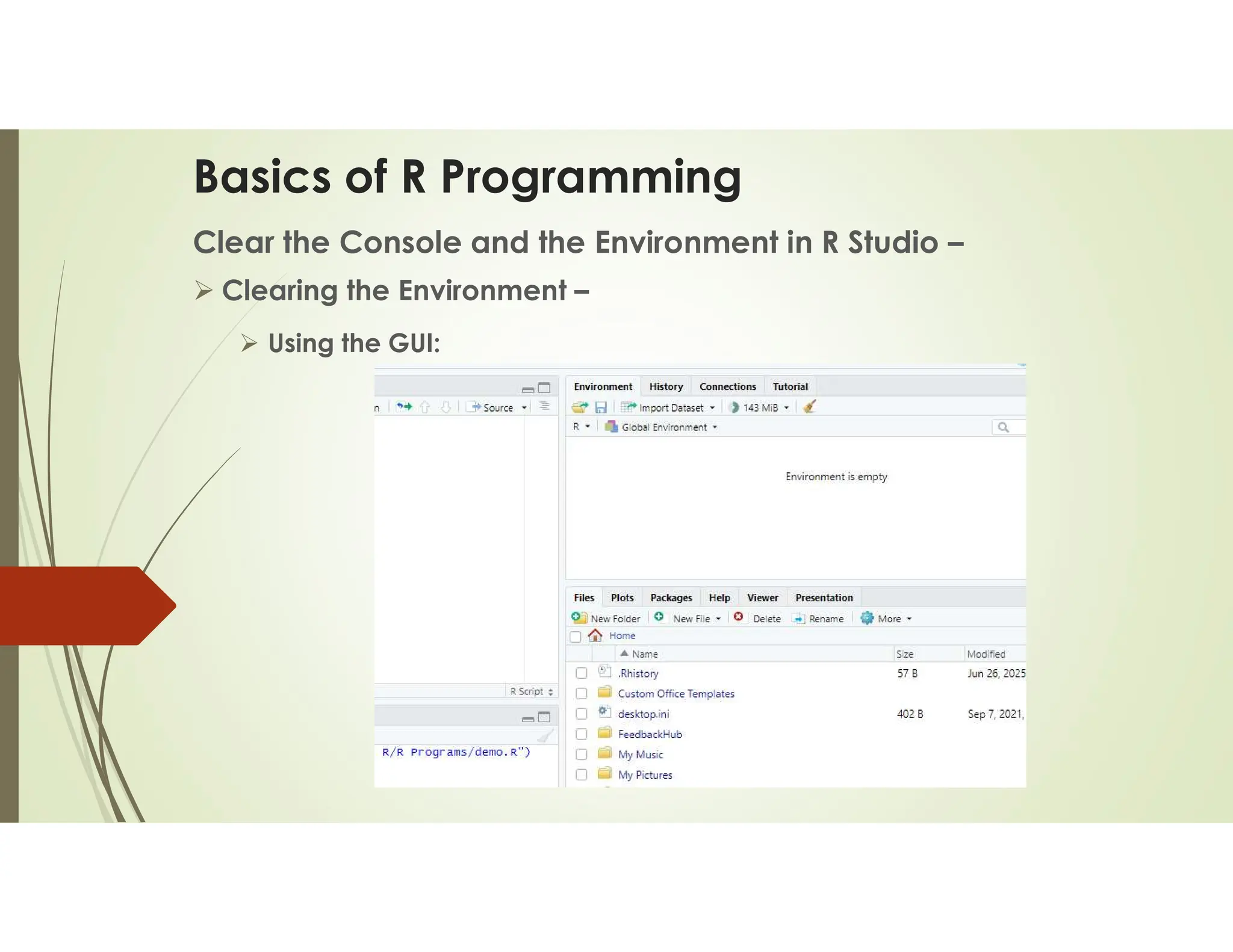The image size is (1233, 952).
Task: Click the red Delete file icon
Action: [739, 617]
